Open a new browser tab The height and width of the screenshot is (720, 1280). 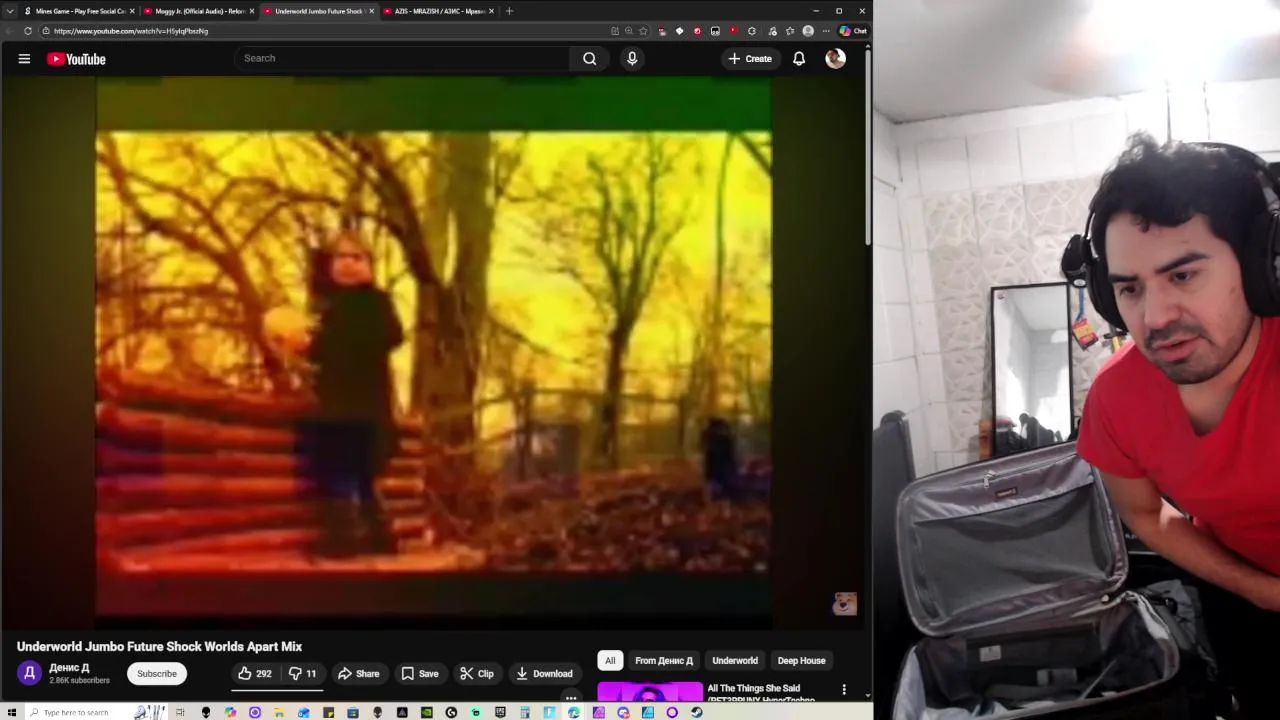click(509, 11)
